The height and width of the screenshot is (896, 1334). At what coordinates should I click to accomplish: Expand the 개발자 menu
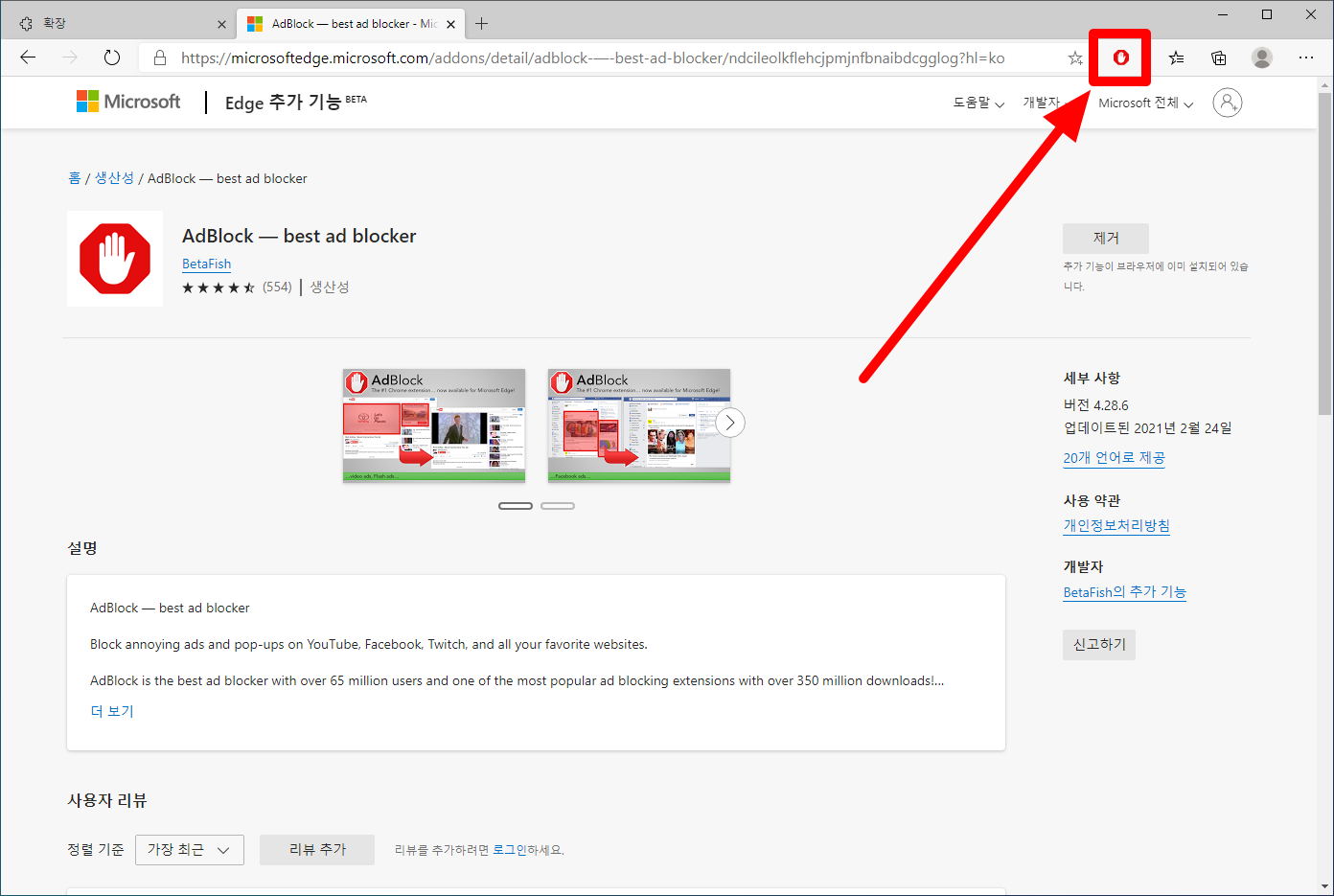click(1046, 103)
